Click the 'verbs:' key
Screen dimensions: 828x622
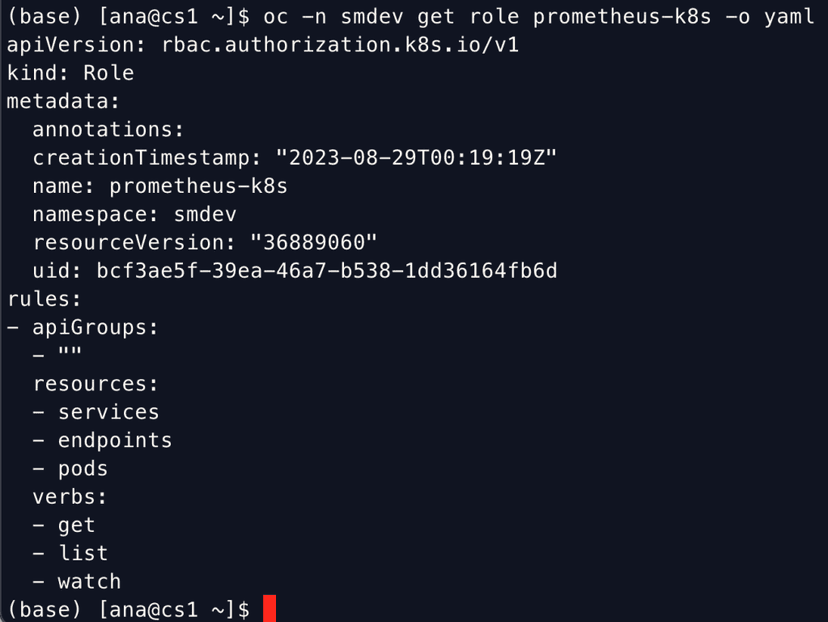(70, 496)
